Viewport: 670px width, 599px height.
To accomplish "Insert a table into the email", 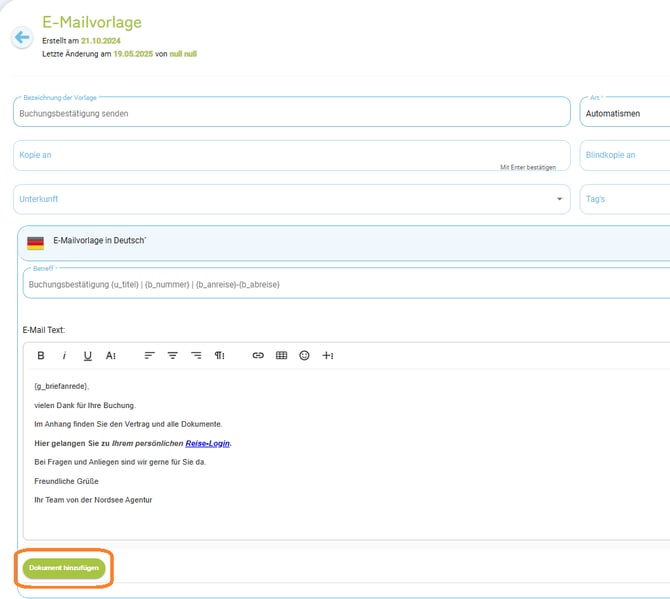I will click(x=281, y=355).
